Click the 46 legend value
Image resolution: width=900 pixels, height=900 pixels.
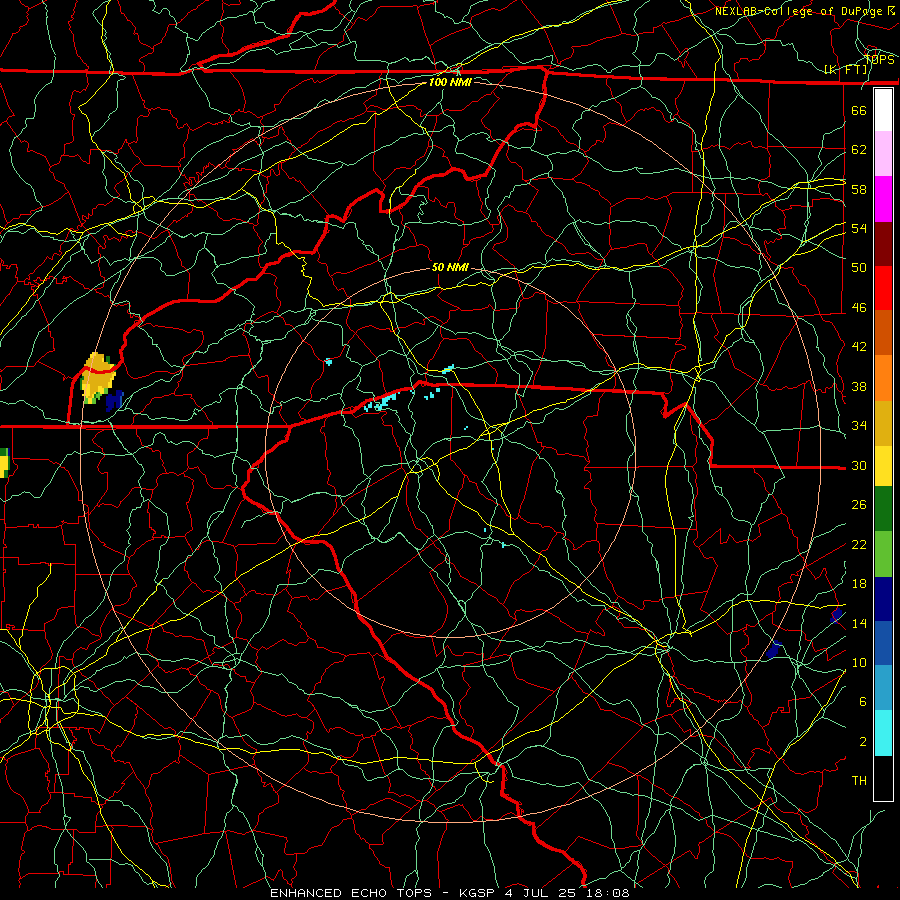(859, 308)
